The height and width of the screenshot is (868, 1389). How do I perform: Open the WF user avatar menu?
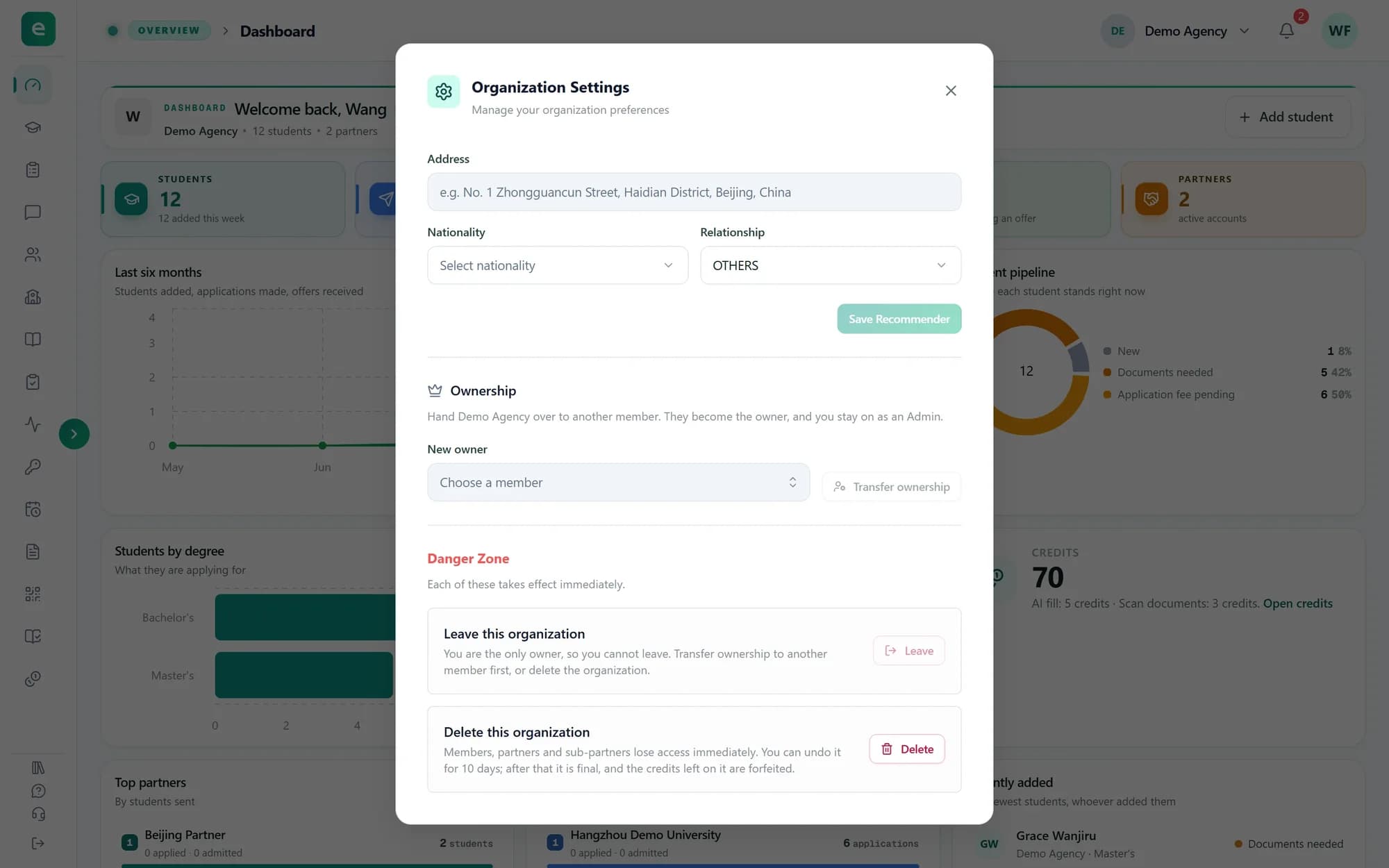1339,31
